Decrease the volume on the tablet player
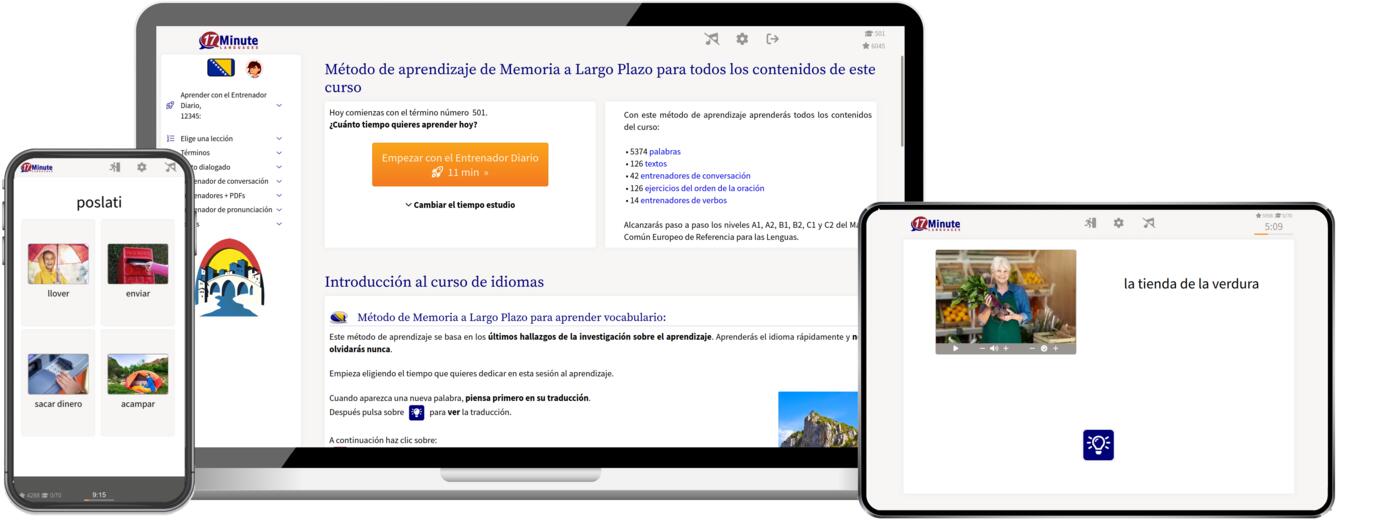The height and width of the screenshot is (532, 1400). [982, 349]
